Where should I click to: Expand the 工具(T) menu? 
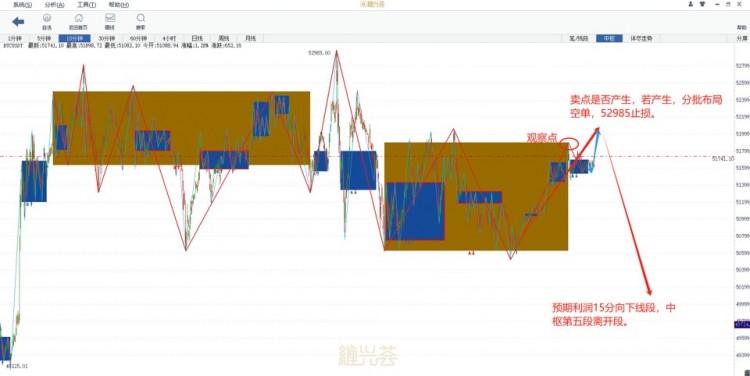[x=87, y=5]
